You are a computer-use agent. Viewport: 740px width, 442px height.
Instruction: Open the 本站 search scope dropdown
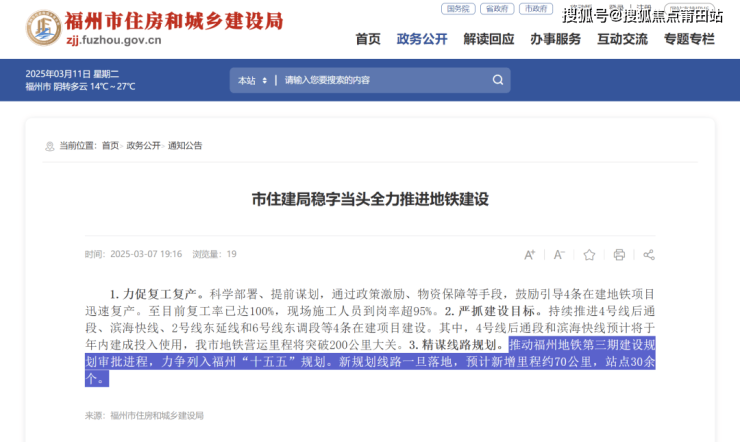(252, 80)
